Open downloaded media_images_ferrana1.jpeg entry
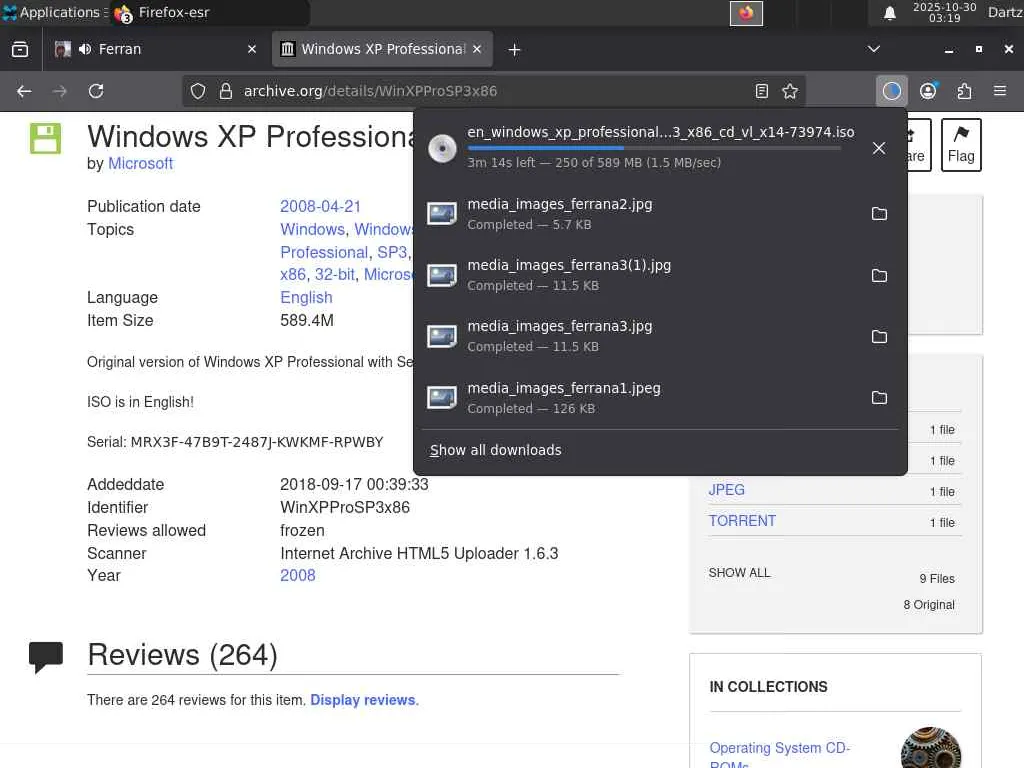This screenshot has width=1024, height=768. point(640,397)
